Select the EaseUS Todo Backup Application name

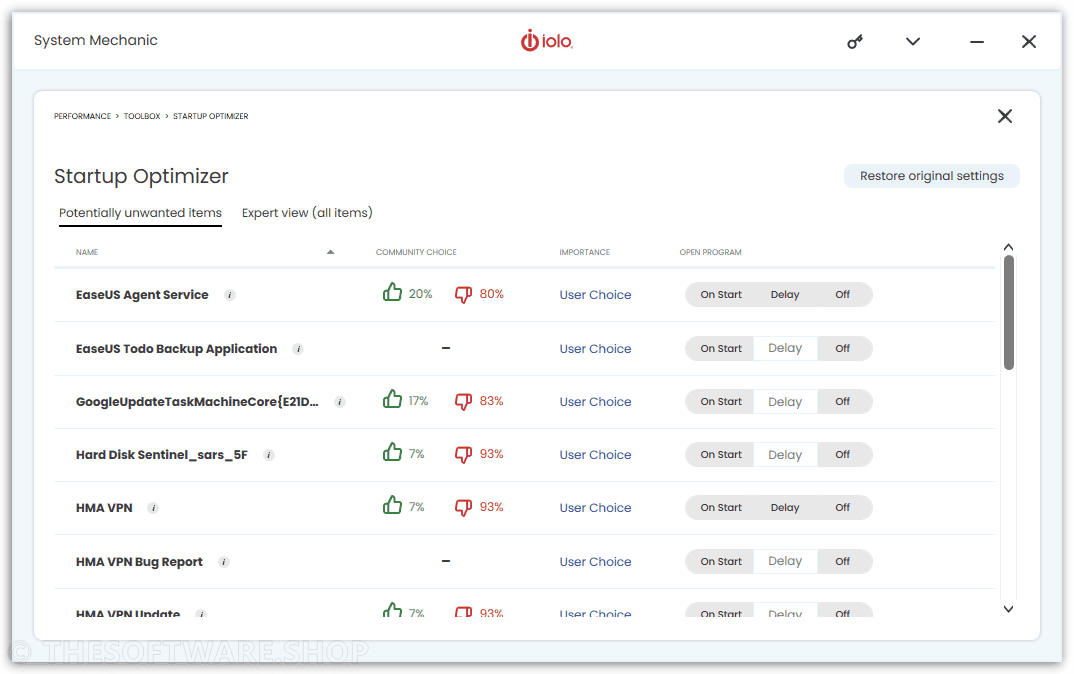[176, 349]
